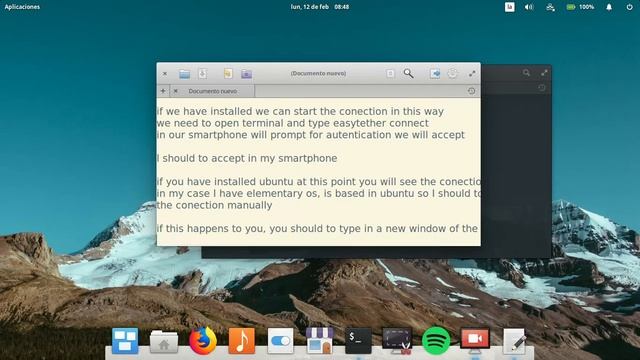Select the Documento nuevo tab
The width and height of the screenshot is (640, 360).
coord(213,91)
